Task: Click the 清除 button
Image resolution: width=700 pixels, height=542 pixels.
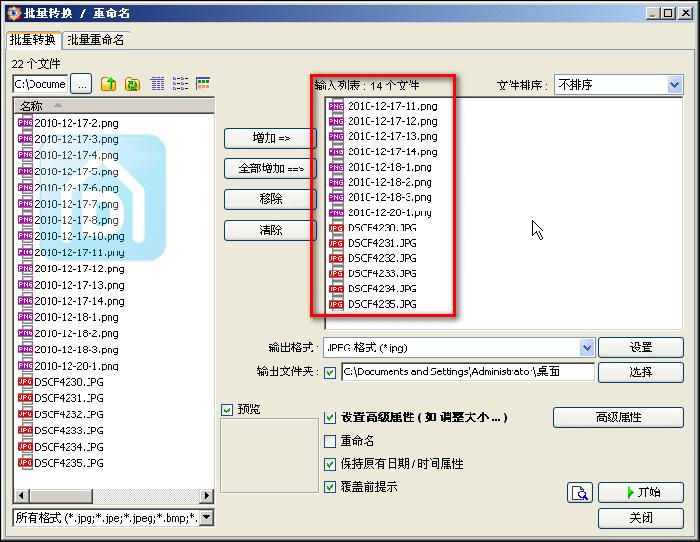Action: pos(271,230)
